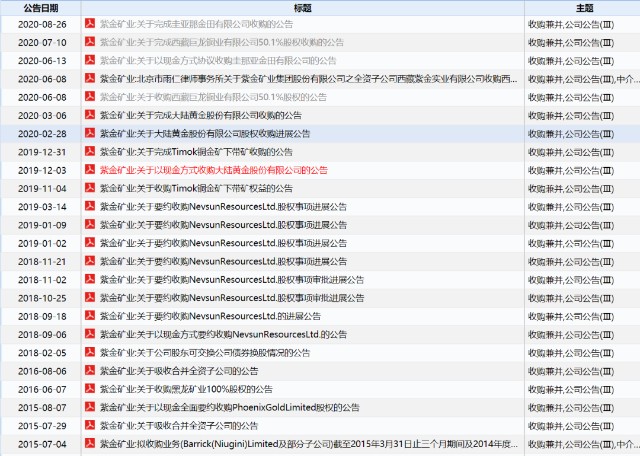Click 收购兼并,公司公告(Ⅲ) topic in the 2019-12-31 row
Screen dimensions: 640x456
[571, 152]
